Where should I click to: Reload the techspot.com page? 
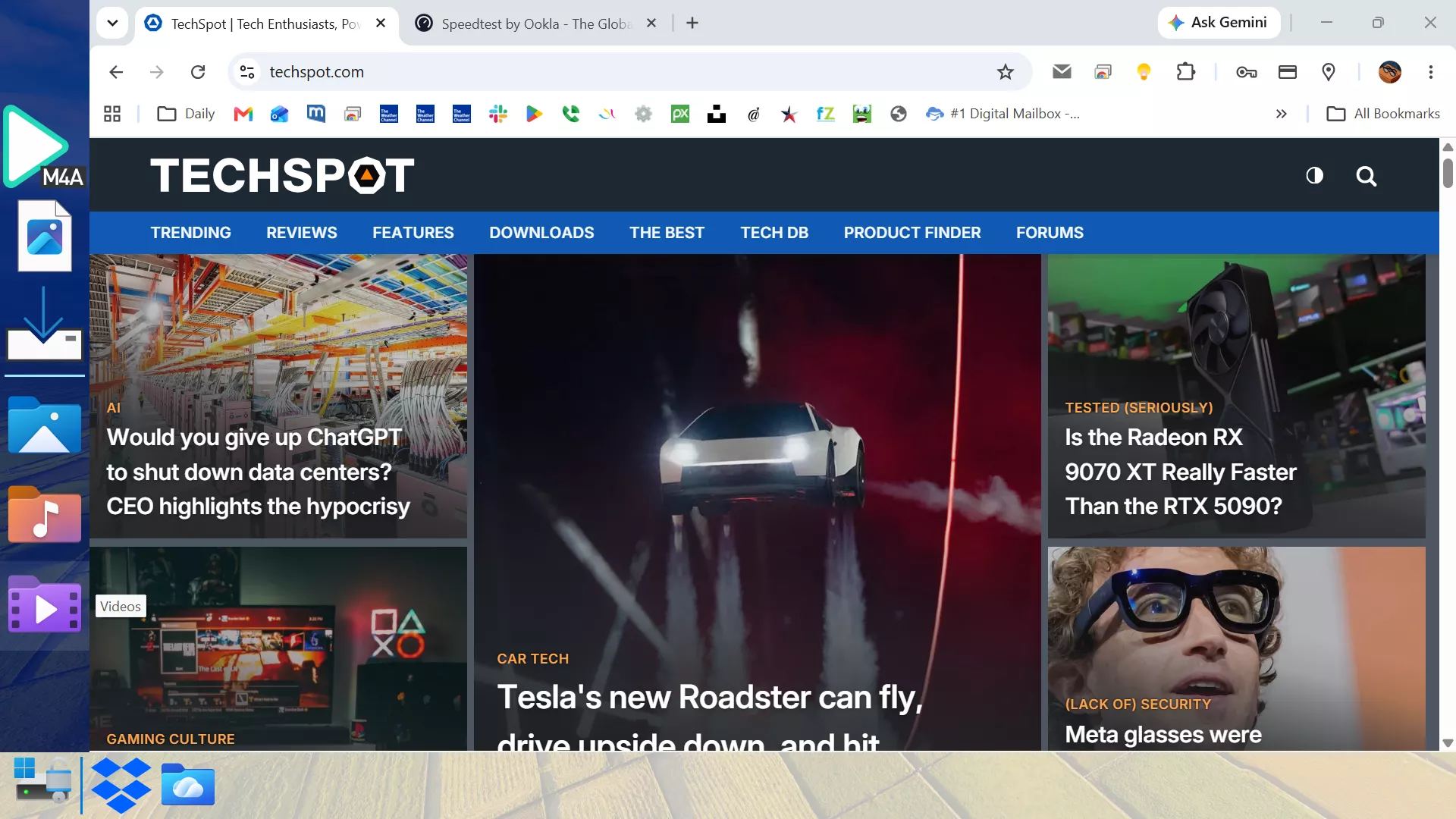(x=198, y=72)
